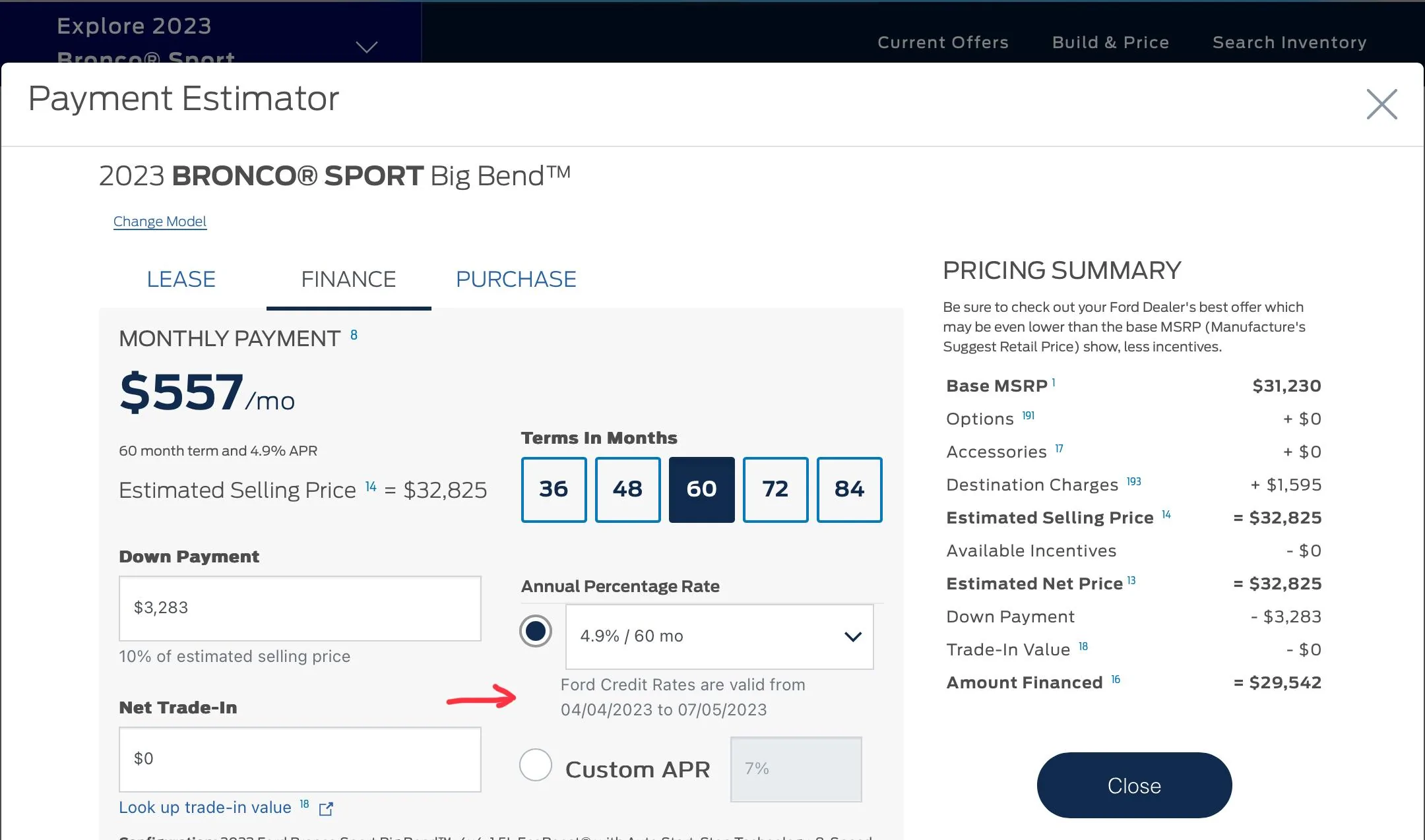Image resolution: width=1425 pixels, height=840 pixels.
Task: Switch to the PURCHASE tab
Action: [x=516, y=279]
